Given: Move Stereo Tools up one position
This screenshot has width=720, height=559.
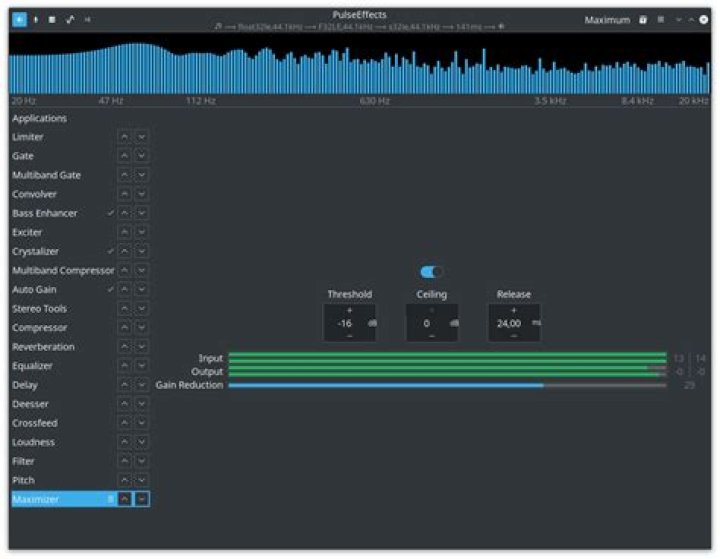Looking at the screenshot, I should click(124, 309).
